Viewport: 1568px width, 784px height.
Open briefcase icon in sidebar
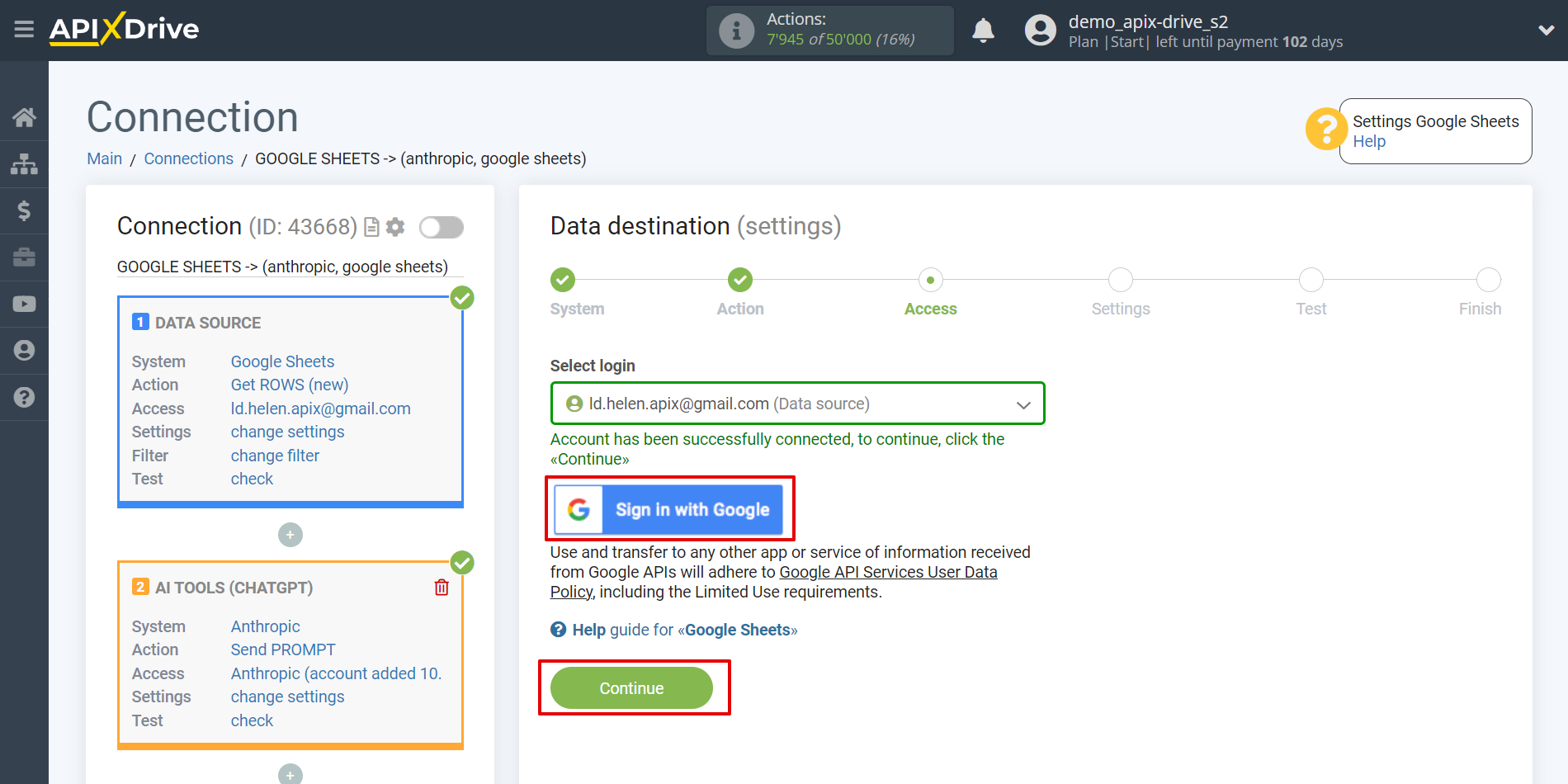point(24,257)
